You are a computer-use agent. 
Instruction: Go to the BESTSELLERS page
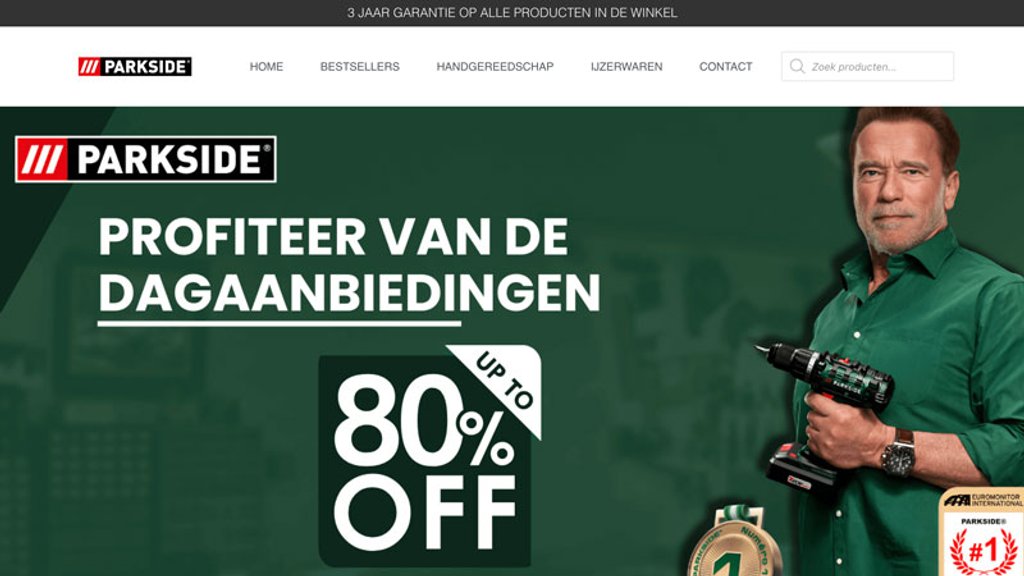360,67
